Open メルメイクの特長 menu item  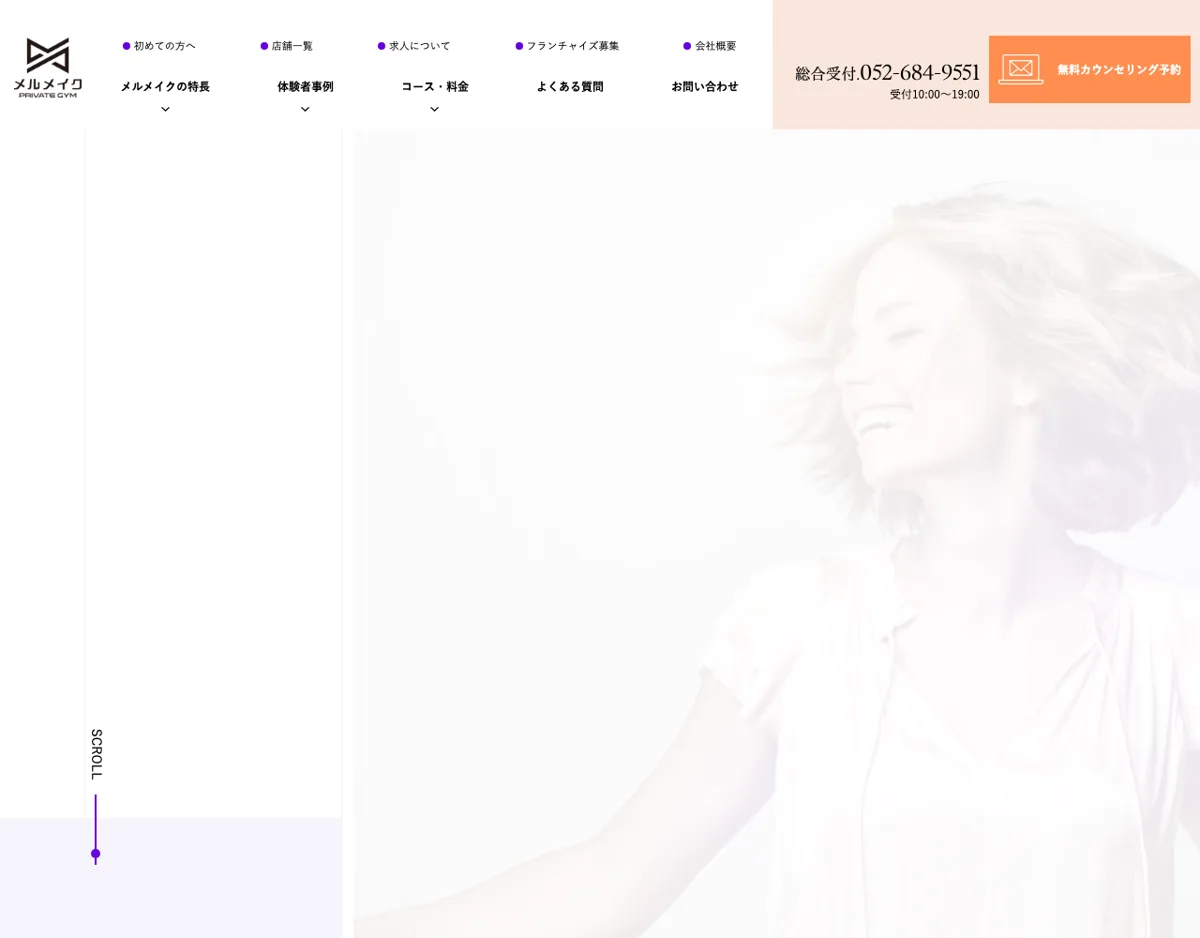pos(165,86)
